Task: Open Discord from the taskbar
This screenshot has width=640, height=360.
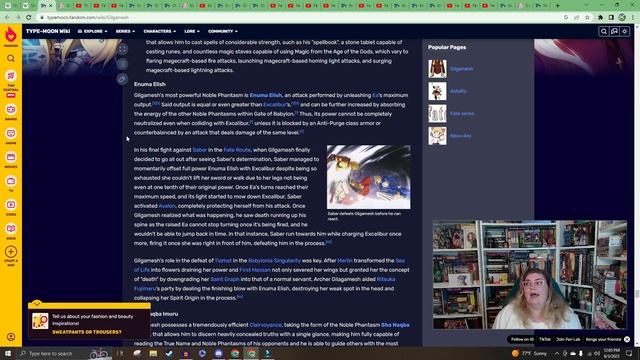Action: coord(218,353)
